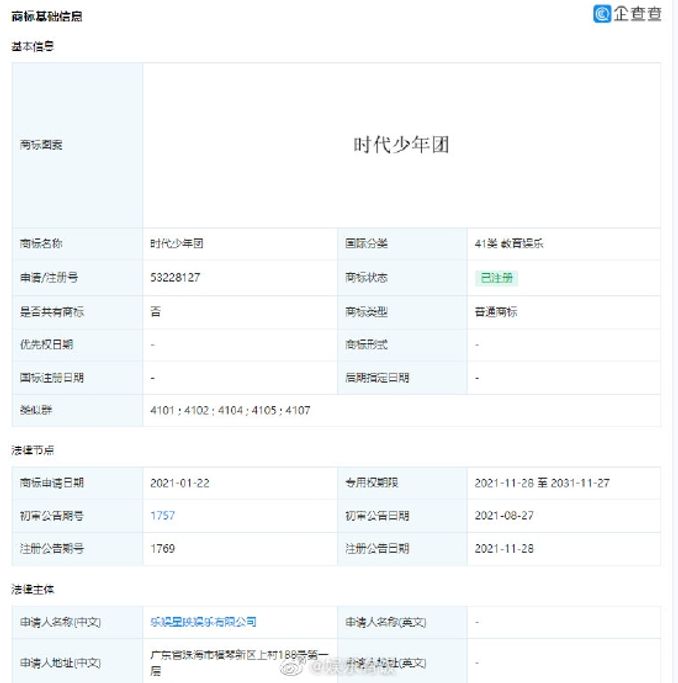This screenshot has width=678, height=683.
Task: Click the green 已注册 status badge
Action: [x=497, y=278]
